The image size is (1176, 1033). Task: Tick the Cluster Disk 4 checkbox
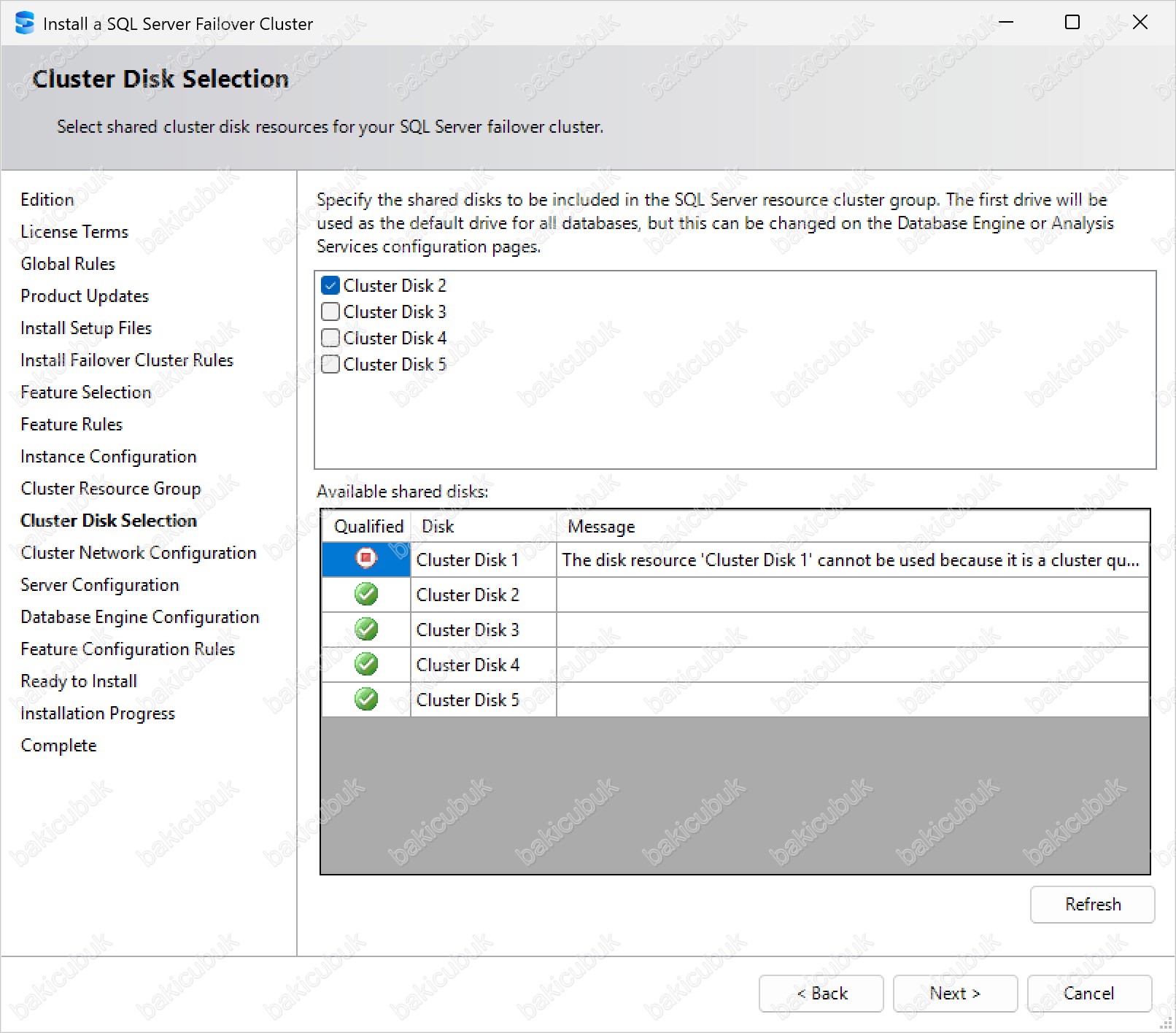(330, 338)
